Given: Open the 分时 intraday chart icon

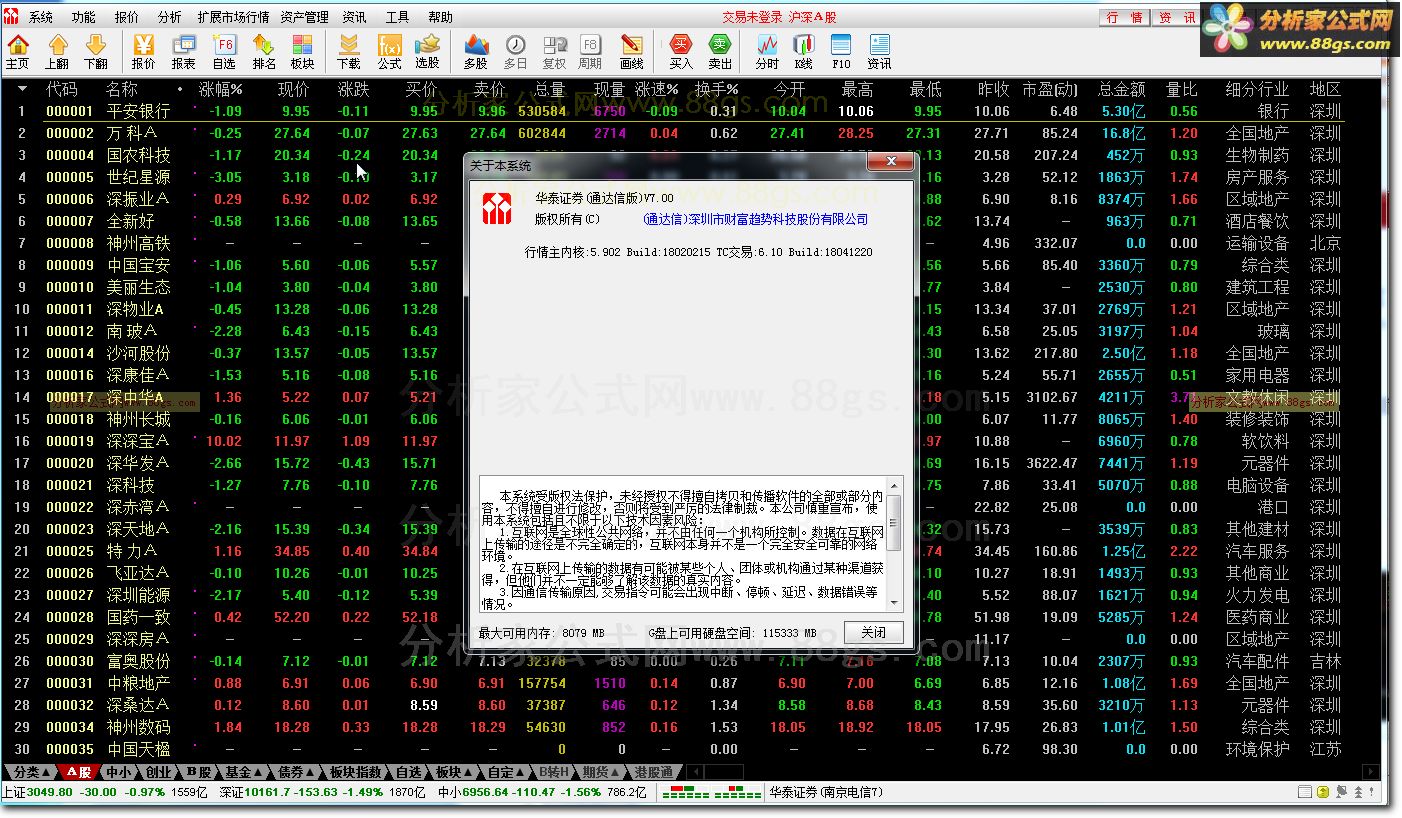Looking at the screenshot, I should point(767,52).
